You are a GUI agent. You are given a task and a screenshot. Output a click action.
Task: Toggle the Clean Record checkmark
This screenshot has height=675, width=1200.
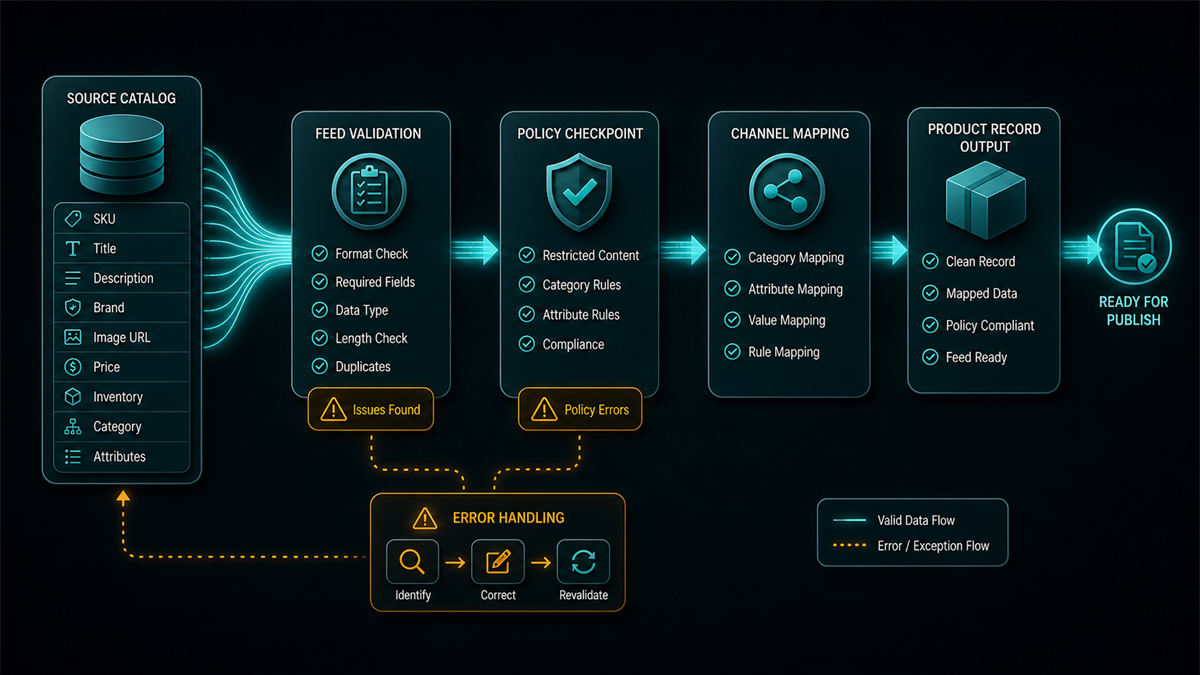(930, 261)
